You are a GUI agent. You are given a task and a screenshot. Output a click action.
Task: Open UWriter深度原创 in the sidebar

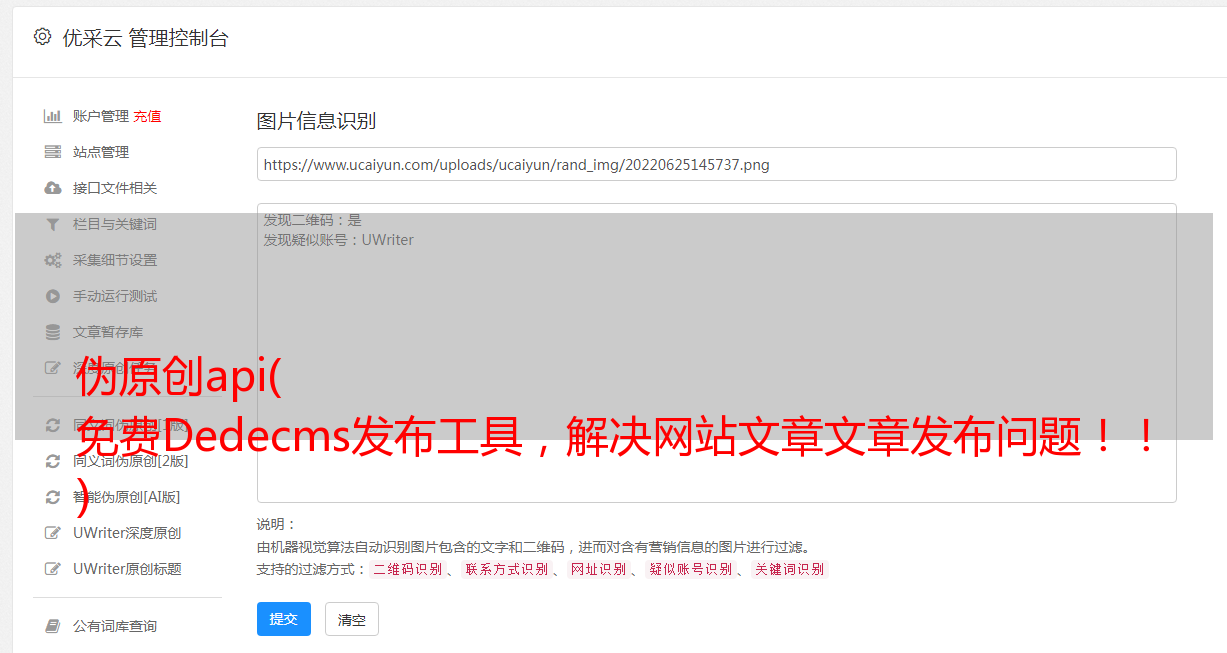coord(127,533)
